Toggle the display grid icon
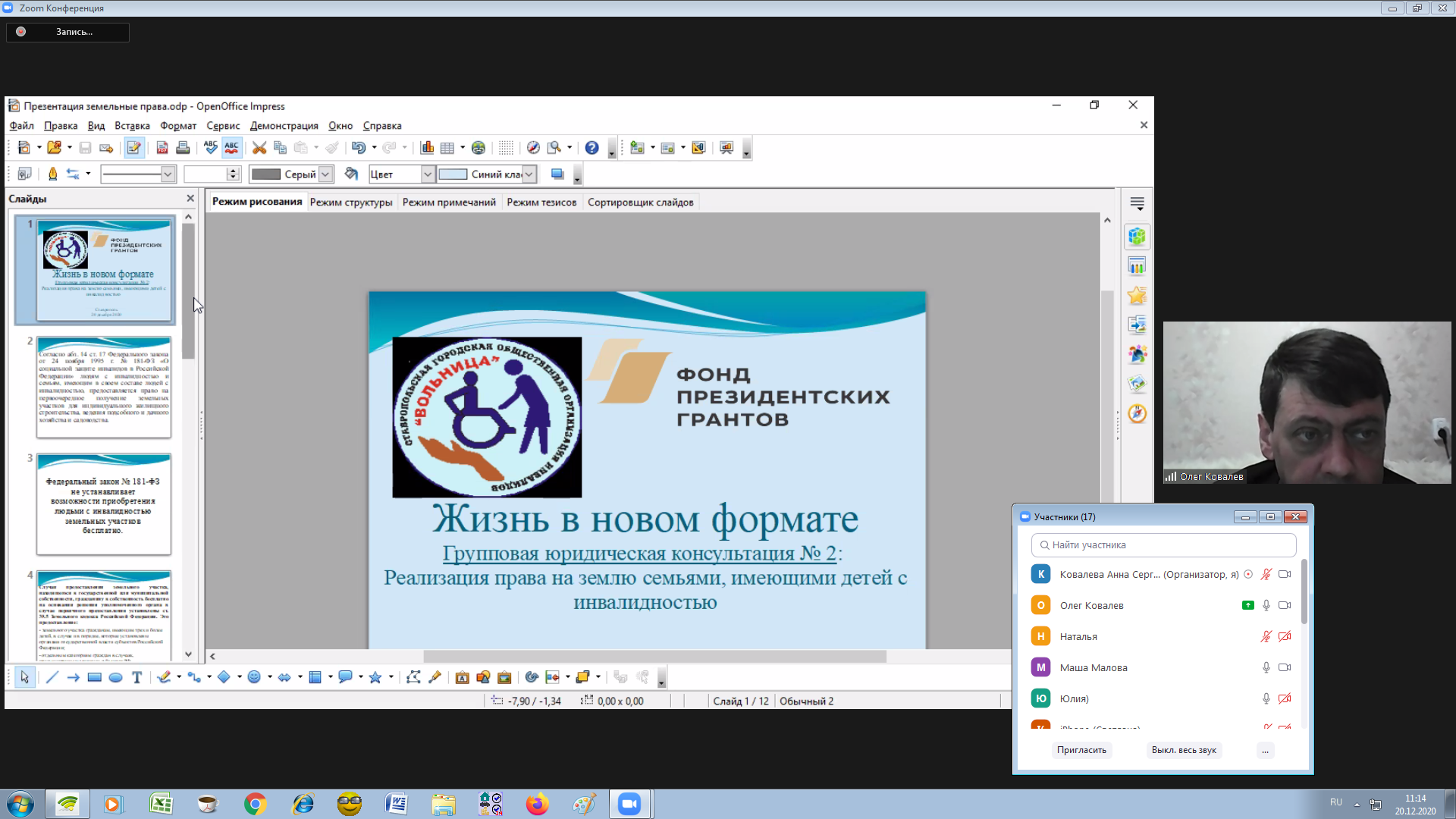This screenshot has height=819, width=1456. (x=506, y=148)
